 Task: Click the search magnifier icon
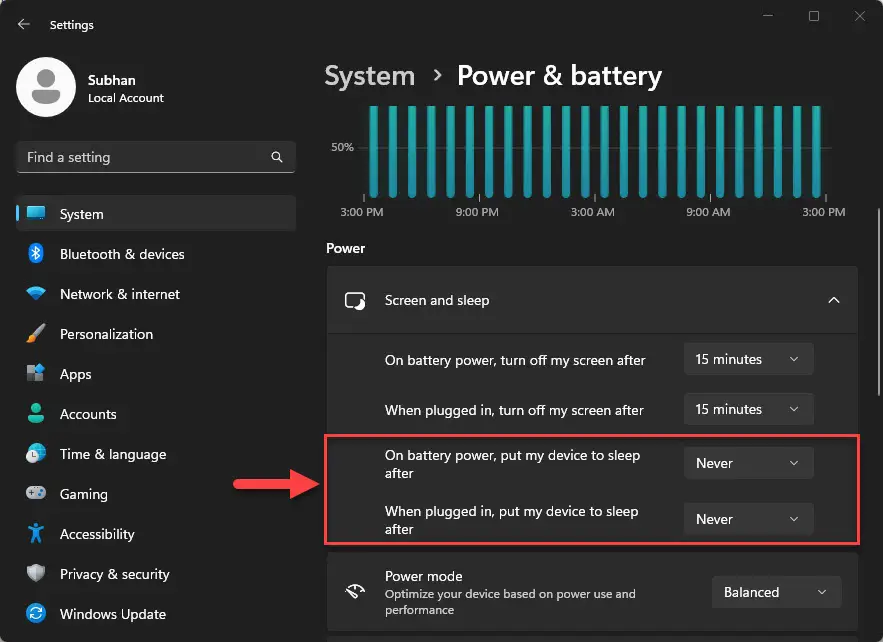277,157
